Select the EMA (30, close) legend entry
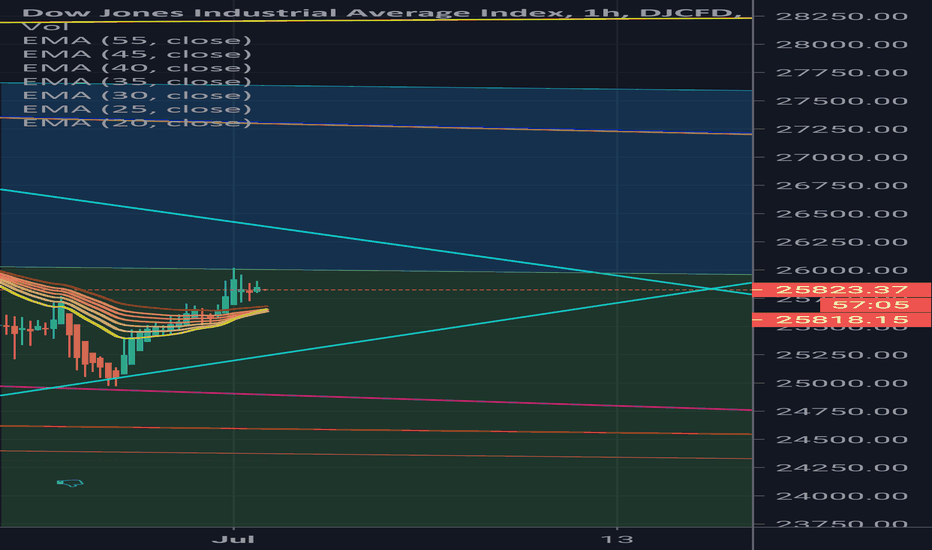 point(137,95)
